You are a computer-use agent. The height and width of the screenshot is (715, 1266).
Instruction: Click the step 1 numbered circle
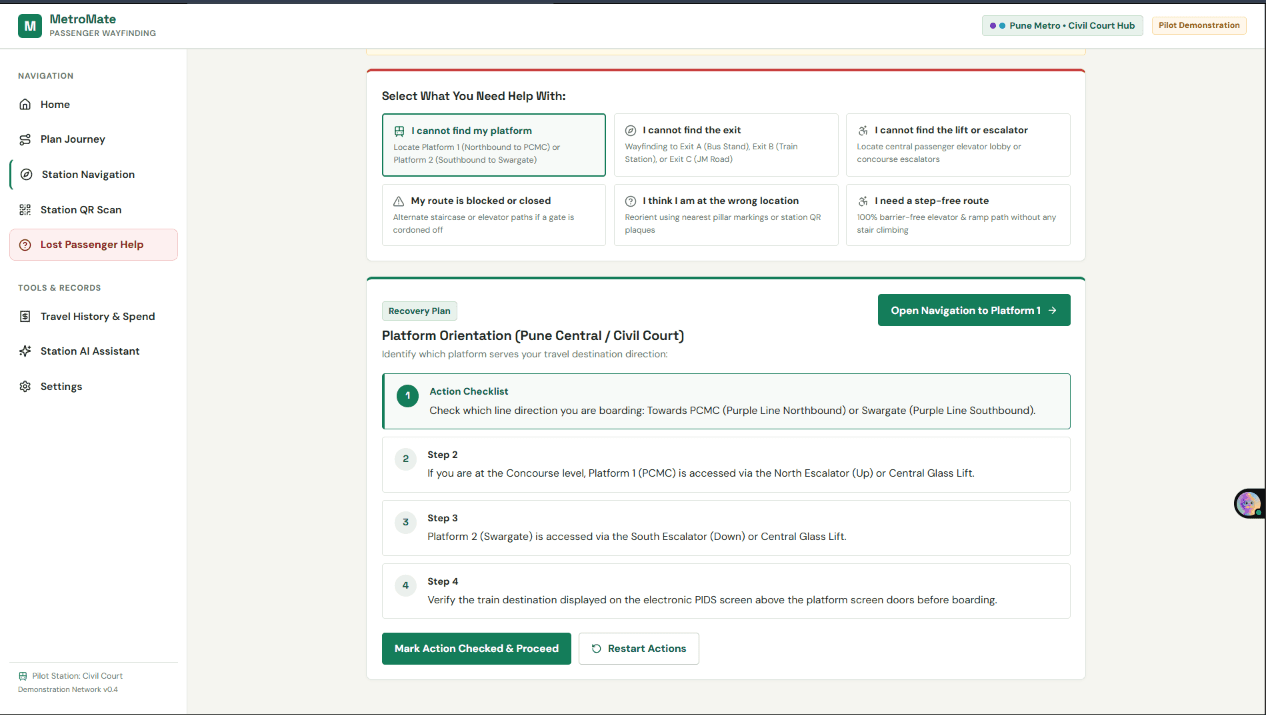point(407,396)
